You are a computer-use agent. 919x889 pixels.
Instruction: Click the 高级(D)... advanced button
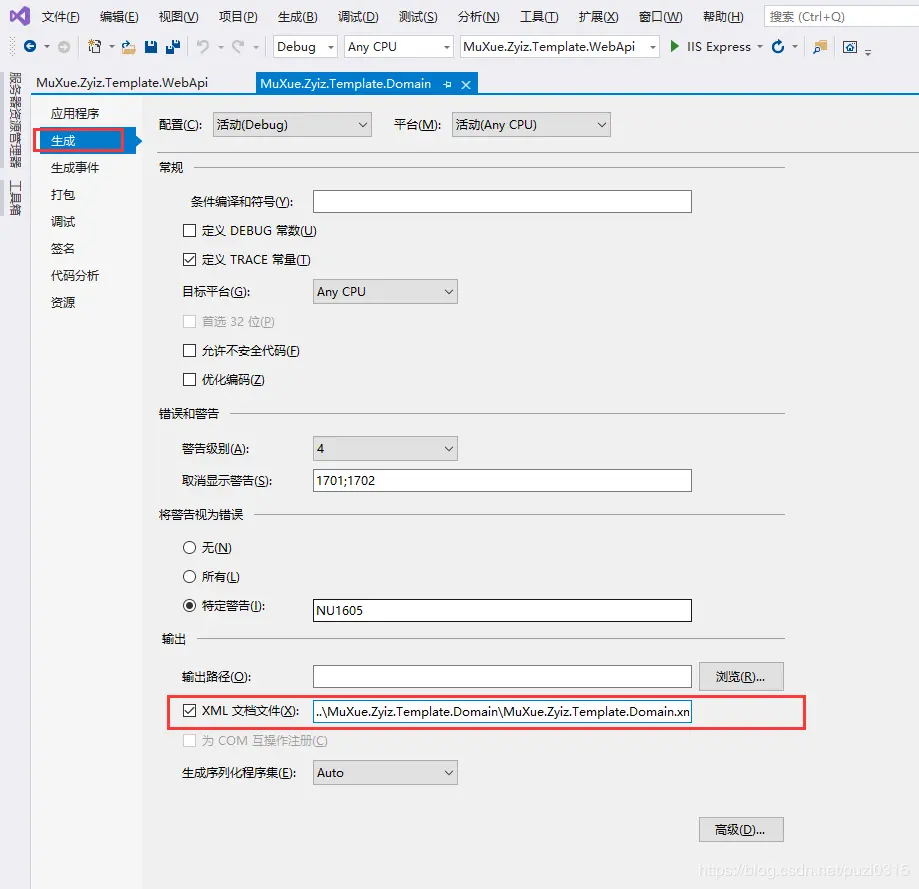[741, 830]
